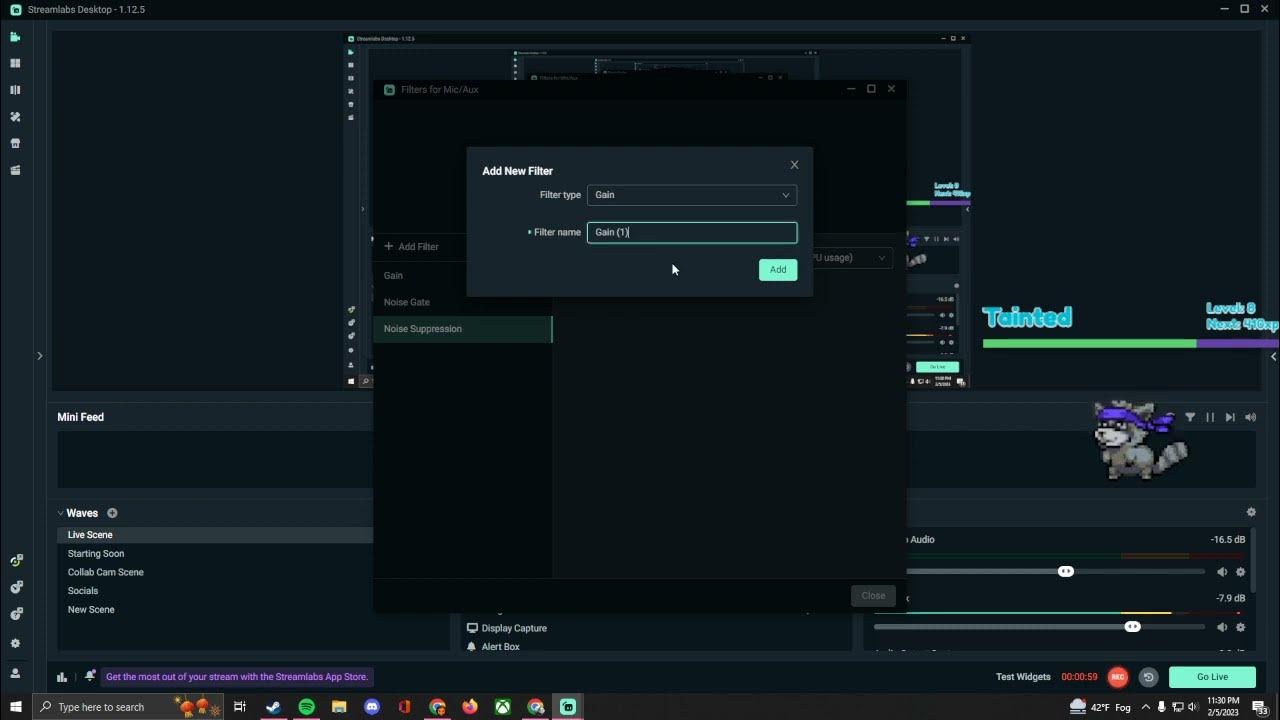
Task: Open the Streamlabs App Store promo message
Action: tap(237, 677)
